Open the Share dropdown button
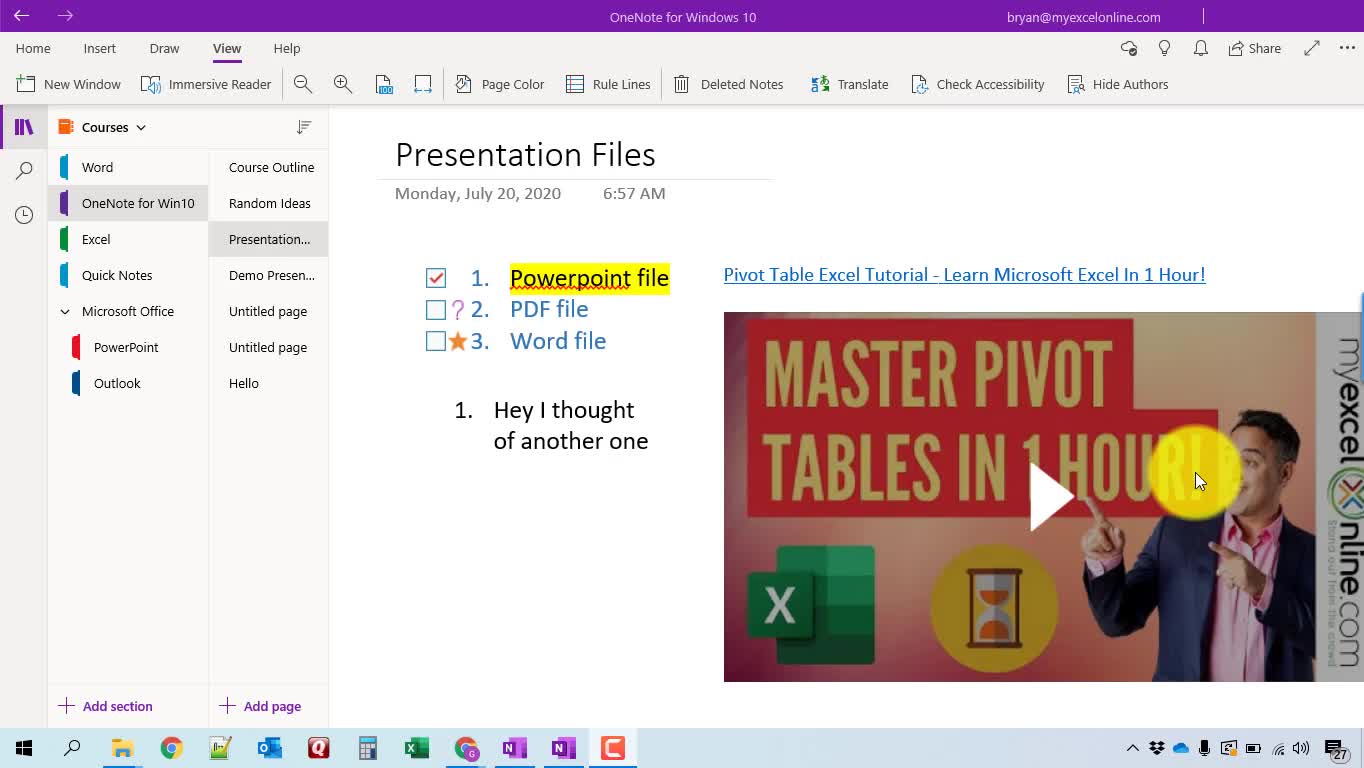Image resolution: width=1364 pixels, height=768 pixels. point(1255,48)
